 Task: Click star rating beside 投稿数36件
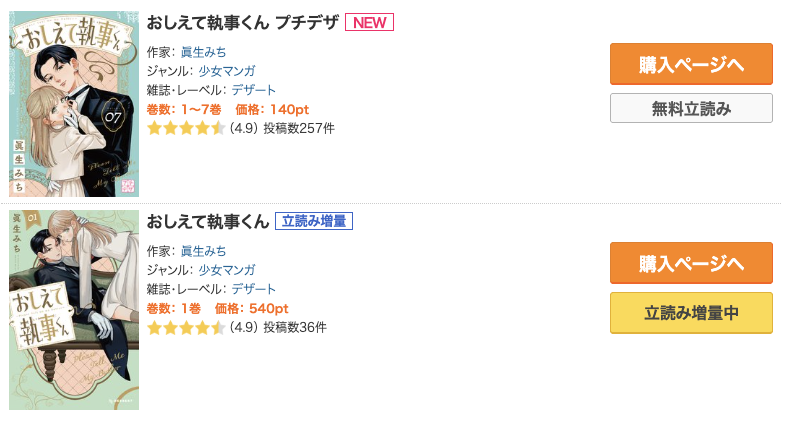tap(186, 327)
